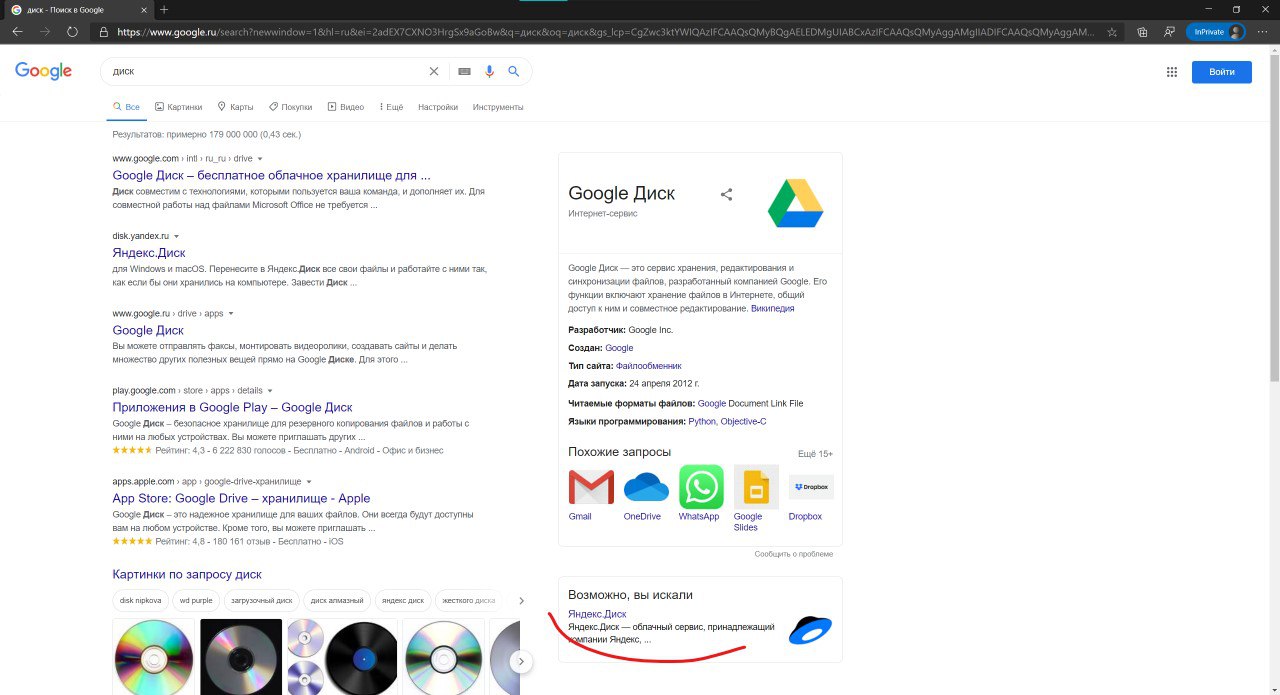Add page to favorites with star icon
This screenshot has height=695, width=1280.
point(1113,32)
